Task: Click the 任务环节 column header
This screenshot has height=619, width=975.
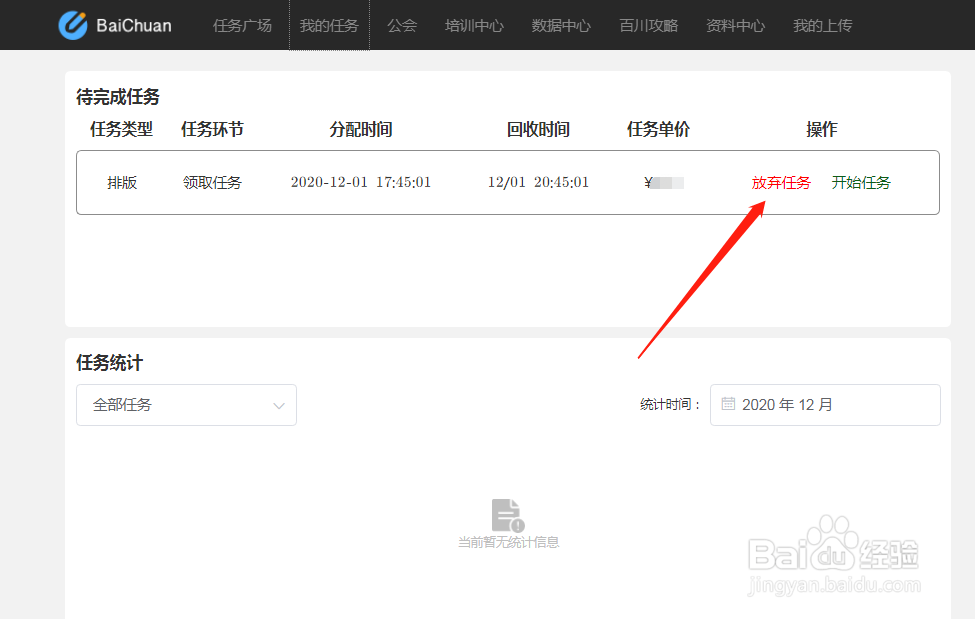Action: click(212, 129)
